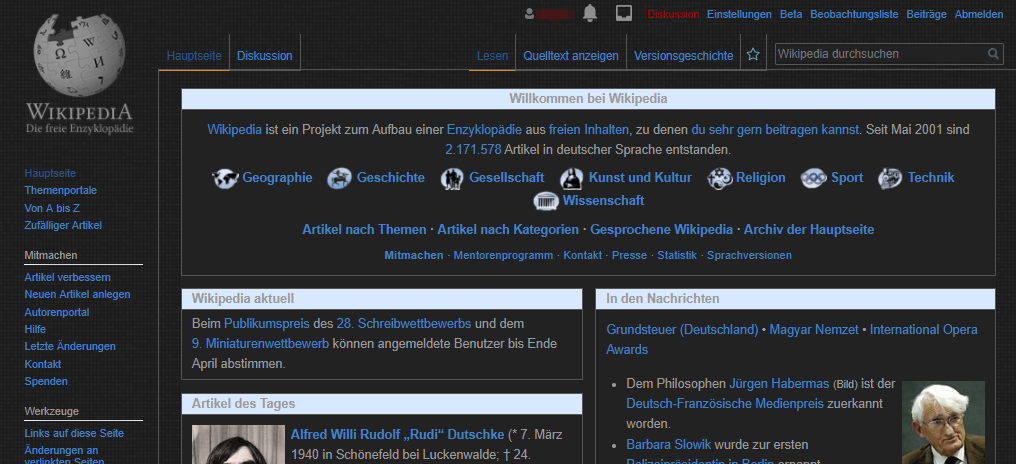Image resolution: width=1016 pixels, height=464 pixels.
Task: Open Publikumspreis link
Action: 267,323
